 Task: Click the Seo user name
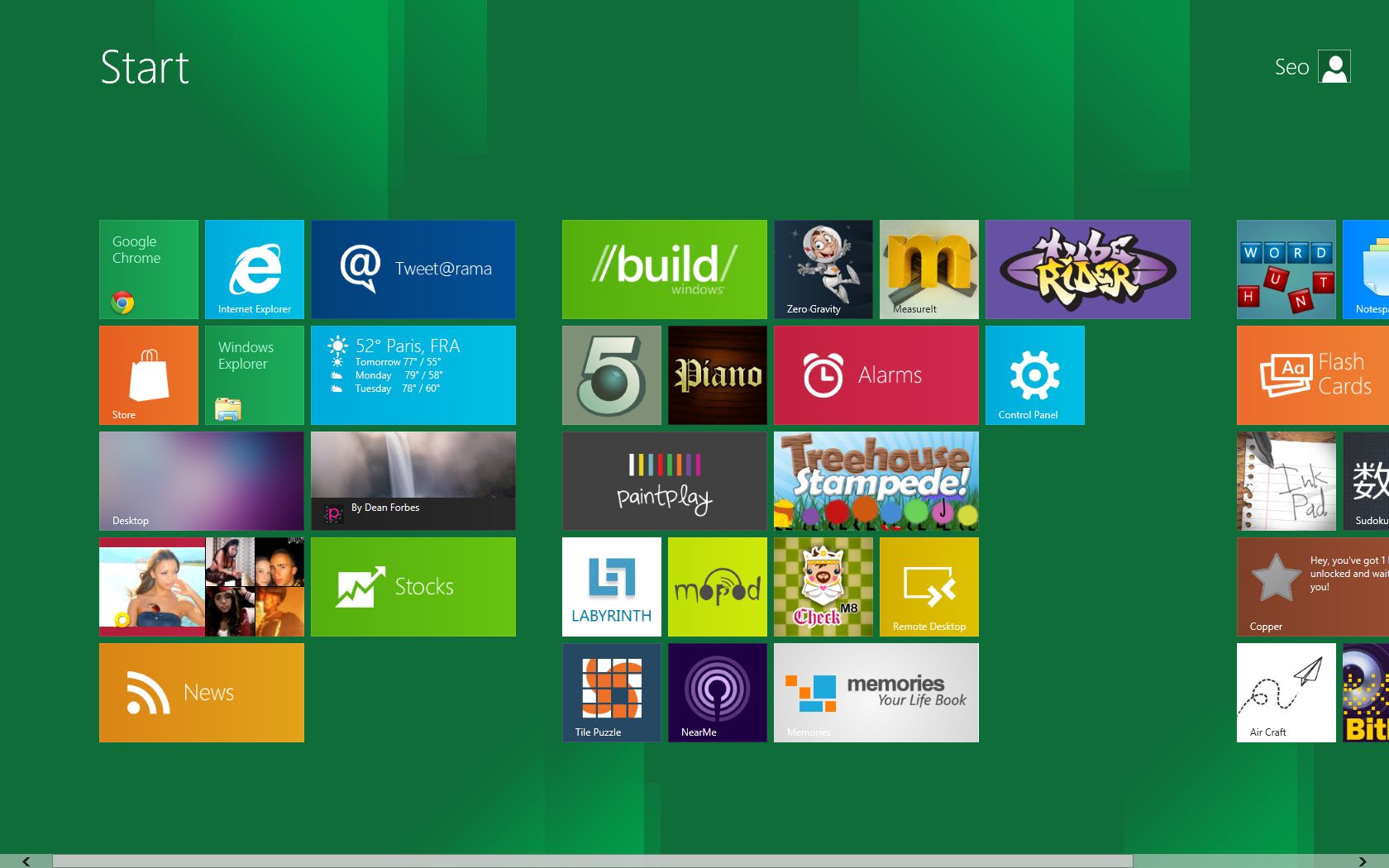click(1291, 67)
